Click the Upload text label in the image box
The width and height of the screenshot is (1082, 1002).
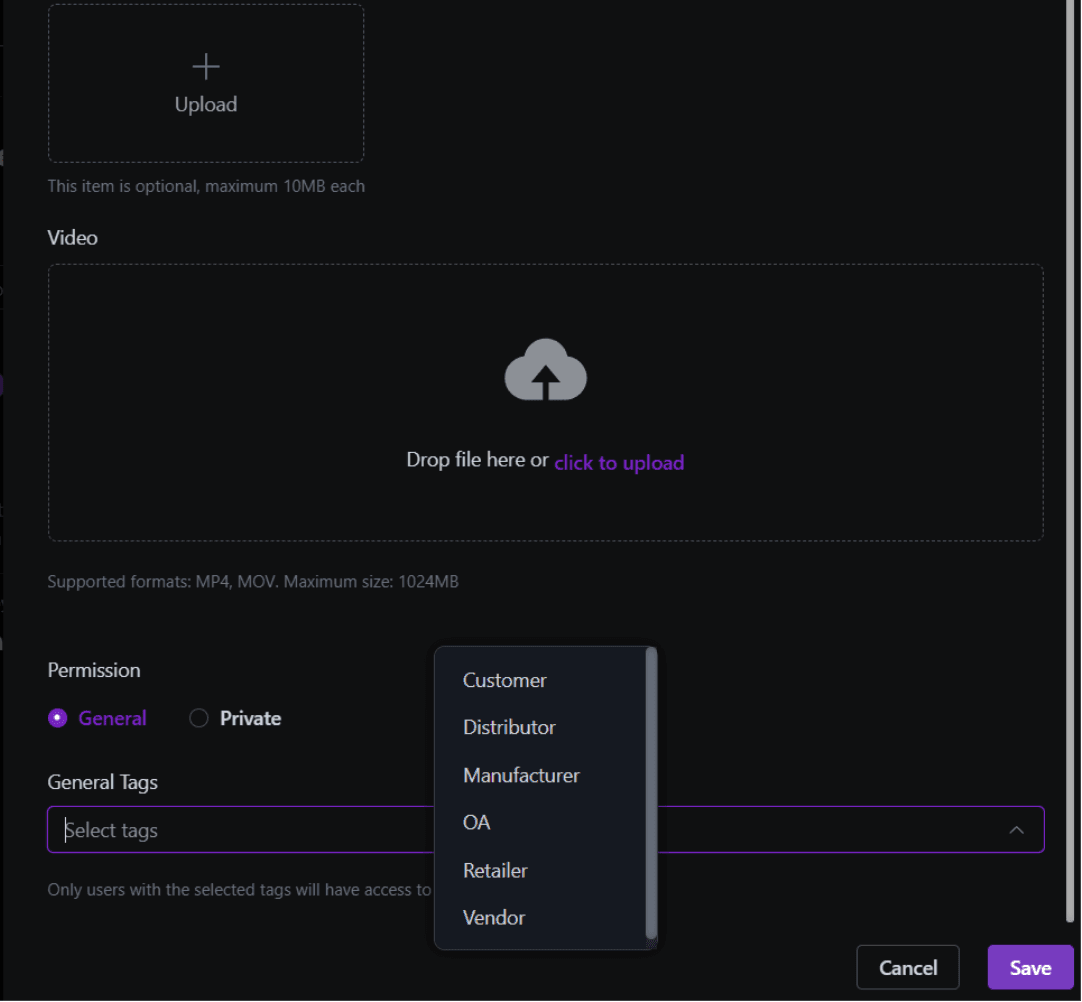206,104
